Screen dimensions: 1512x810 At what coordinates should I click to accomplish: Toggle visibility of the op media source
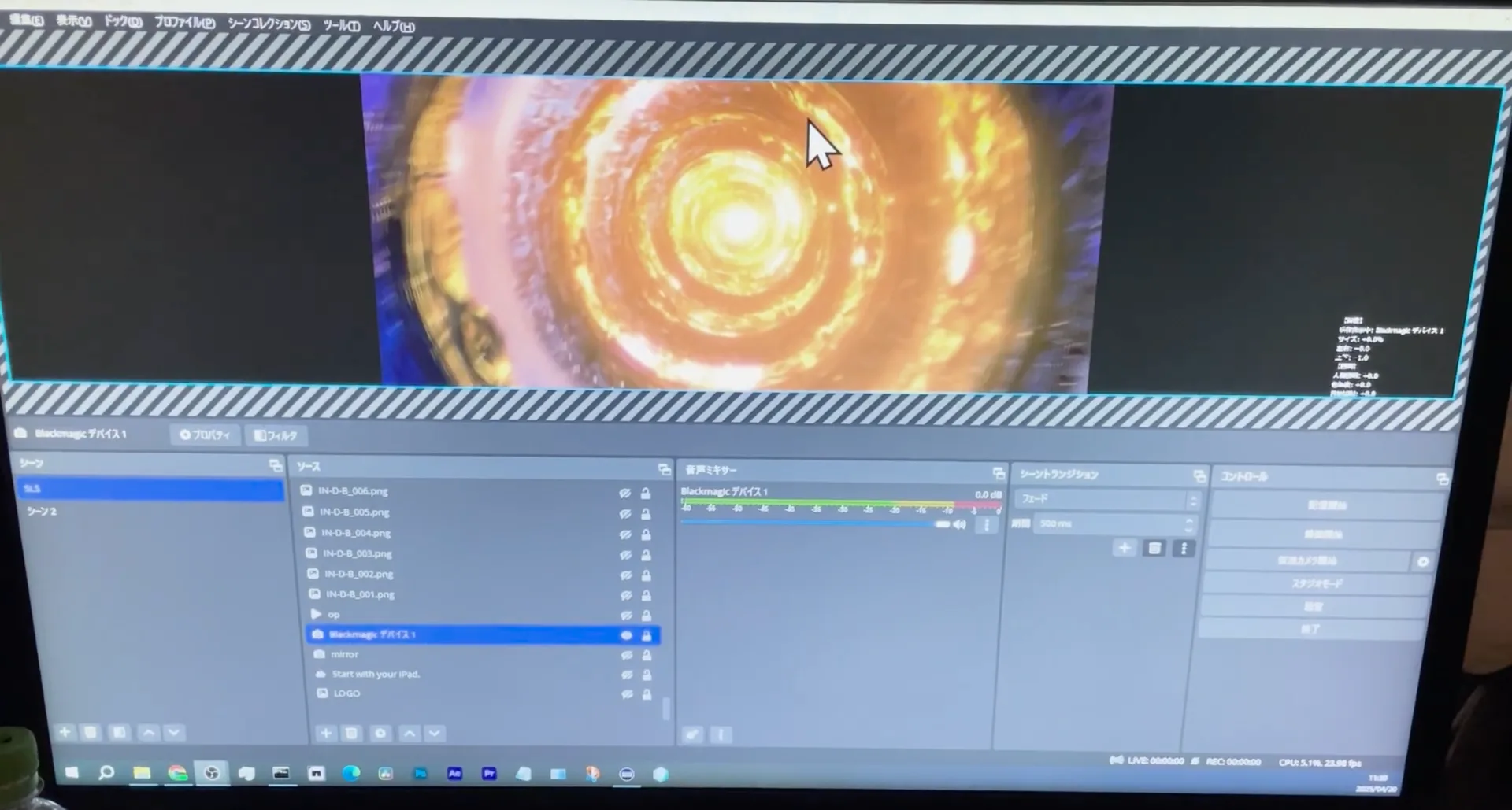click(627, 616)
